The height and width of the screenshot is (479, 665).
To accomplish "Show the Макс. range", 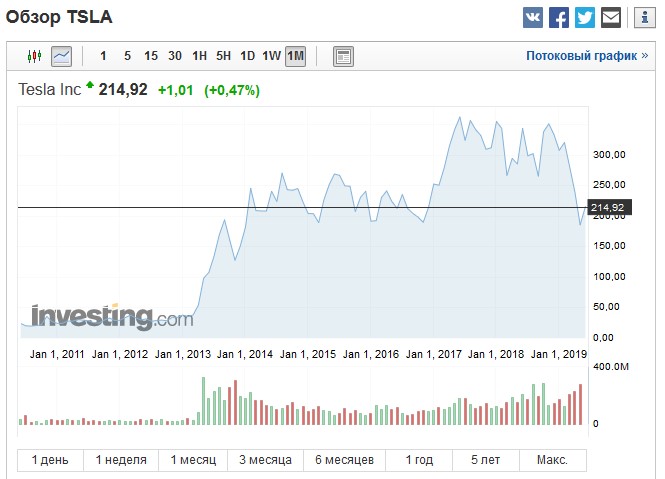I will (x=552, y=460).
